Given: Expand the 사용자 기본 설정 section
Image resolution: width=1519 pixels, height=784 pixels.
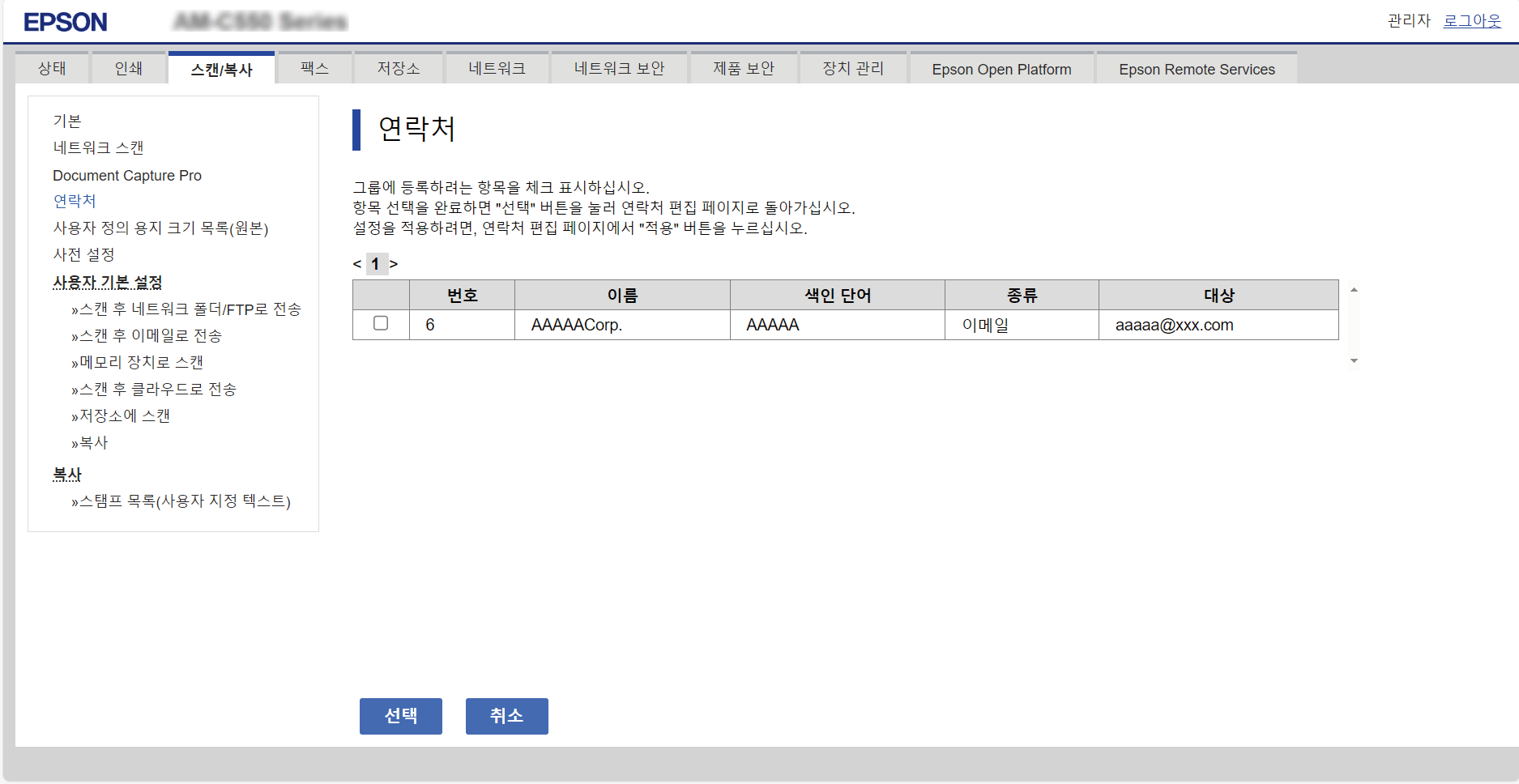Looking at the screenshot, I should [x=108, y=282].
